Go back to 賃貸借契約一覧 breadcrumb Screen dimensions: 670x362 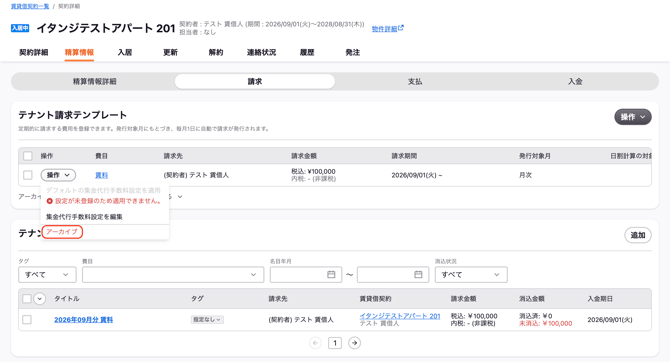[x=30, y=6]
